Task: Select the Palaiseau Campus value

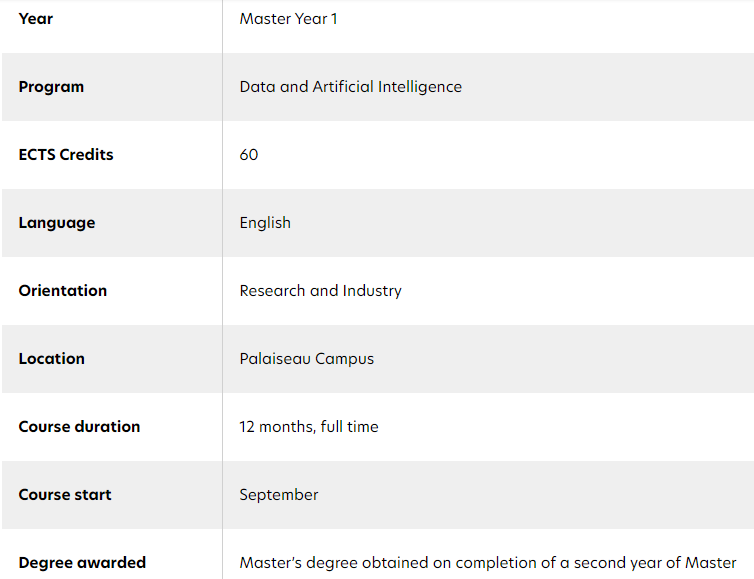Action: pos(306,359)
